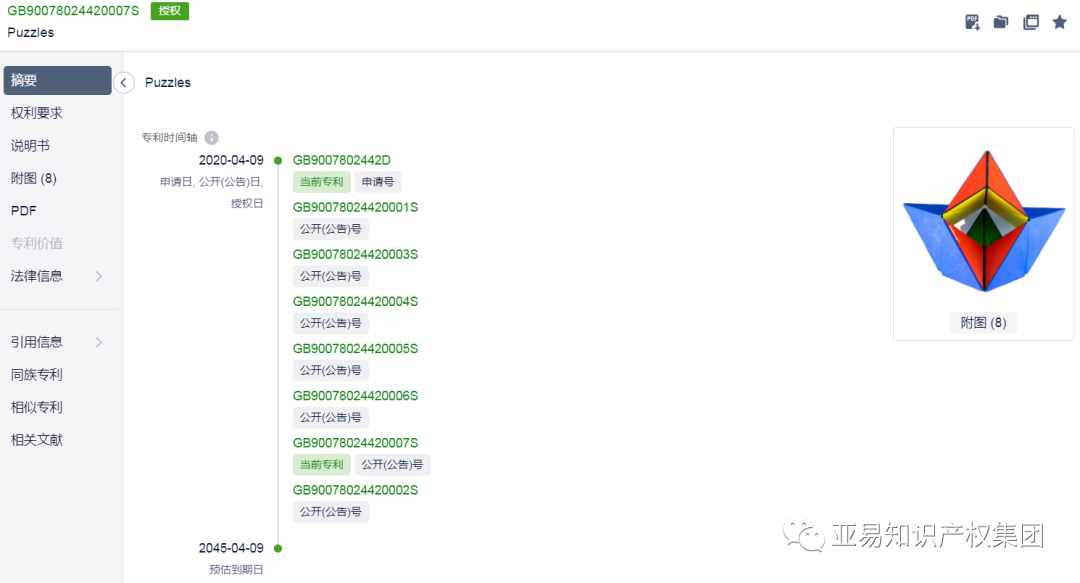Open publication GB90078024420006S
The image size is (1080, 583).
(x=355, y=396)
